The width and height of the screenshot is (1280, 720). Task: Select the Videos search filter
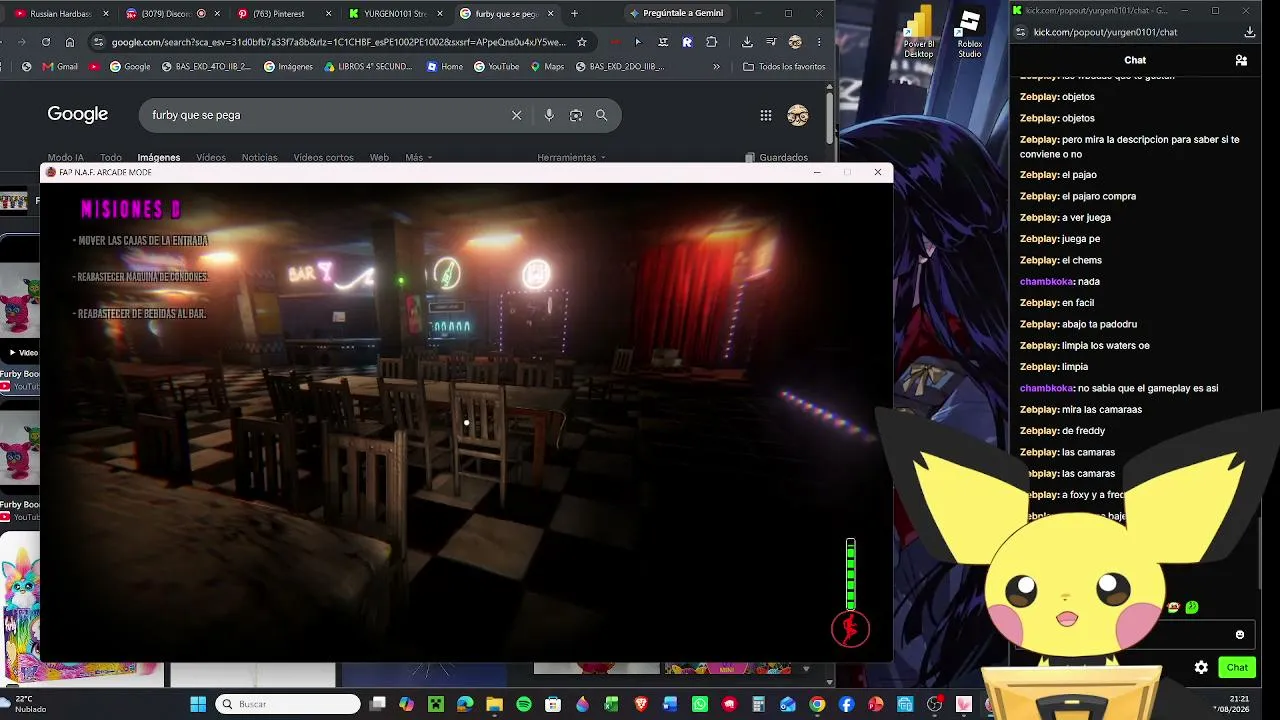click(x=211, y=158)
